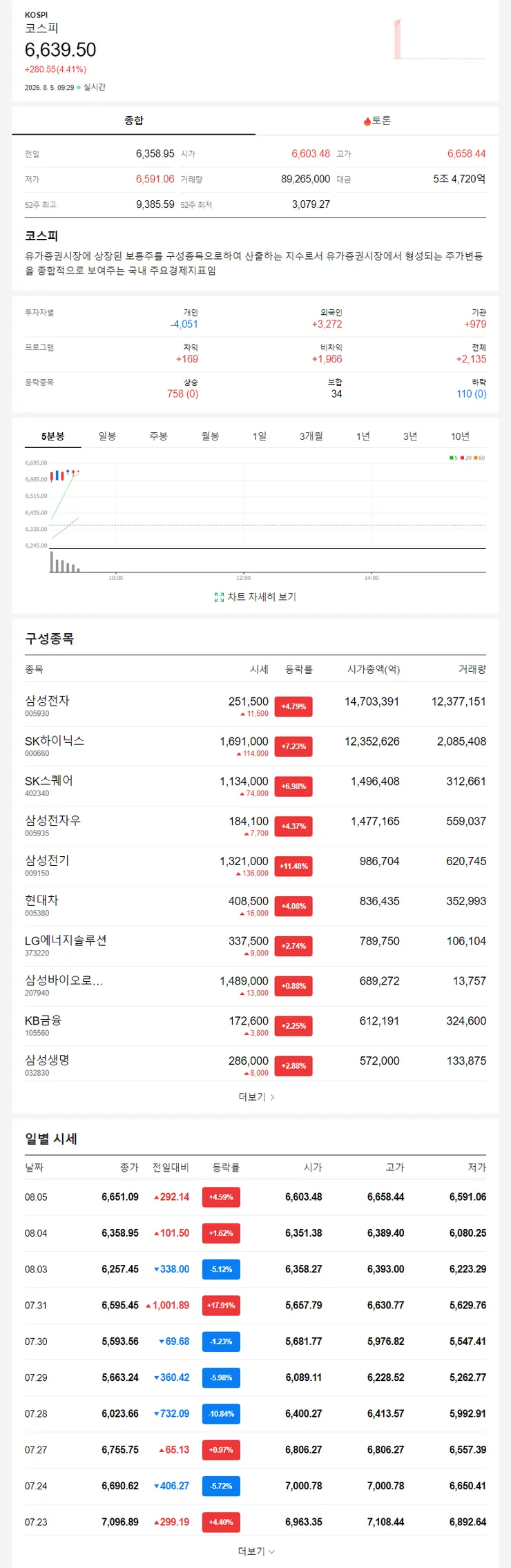Select the 1년 chart period
This screenshot has height=1568, width=511.
pos(363,436)
